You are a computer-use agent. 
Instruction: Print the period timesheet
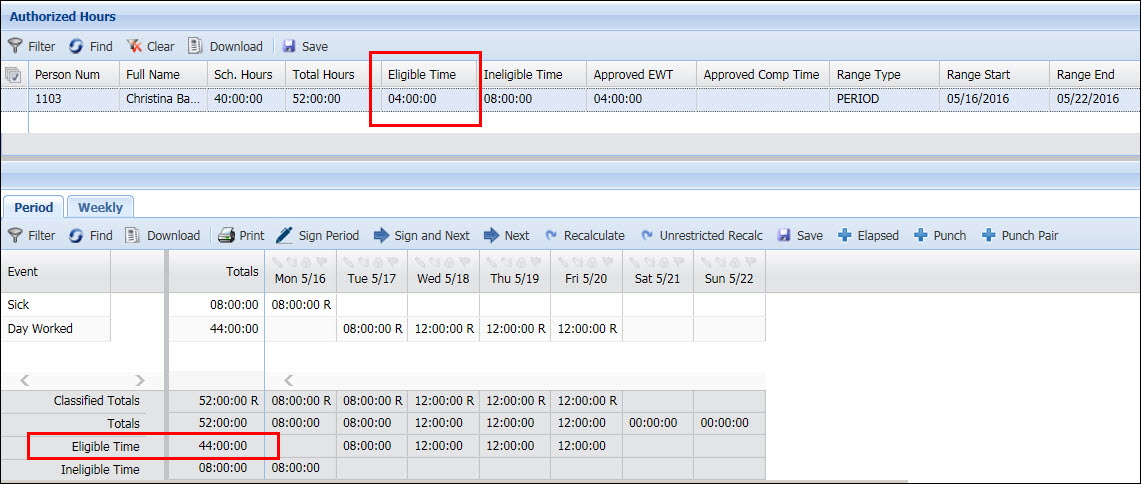[x=241, y=236]
